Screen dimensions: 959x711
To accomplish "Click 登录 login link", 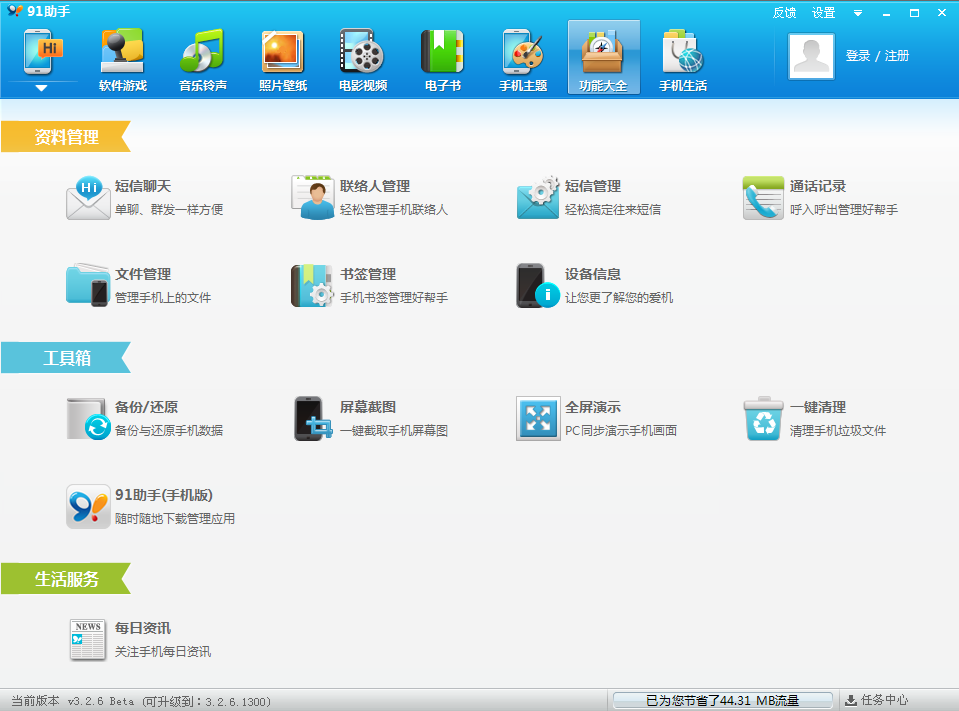I will pyautogui.click(x=857, y=56).
